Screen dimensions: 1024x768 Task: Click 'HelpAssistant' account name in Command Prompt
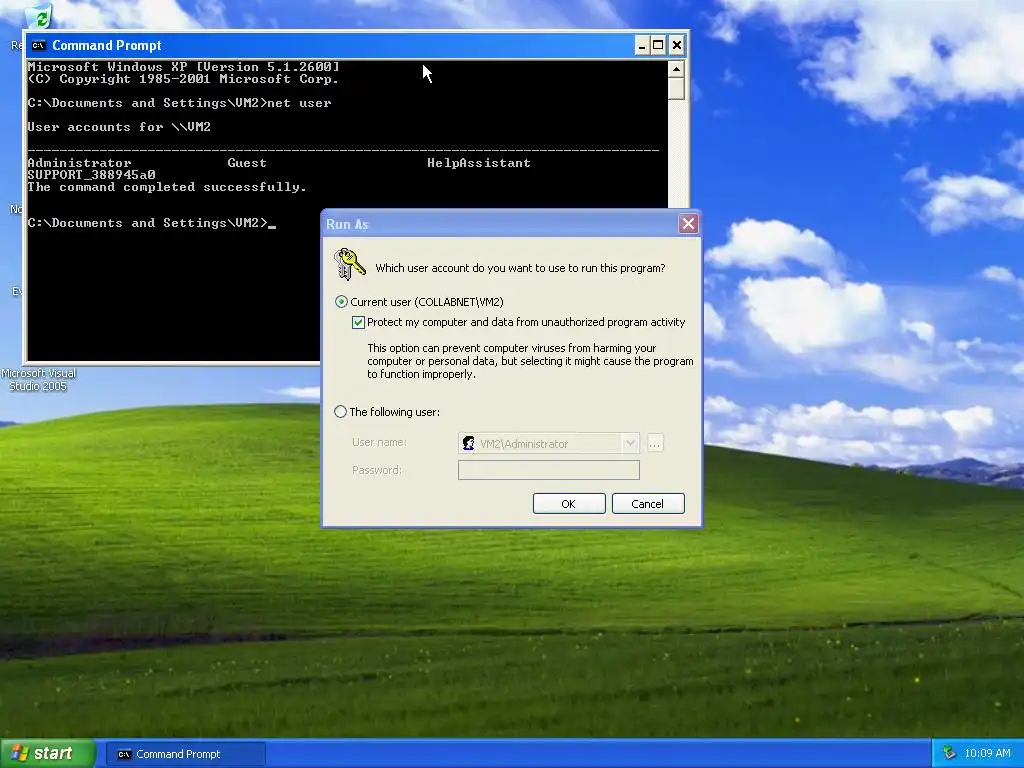[x=479, y=163]
